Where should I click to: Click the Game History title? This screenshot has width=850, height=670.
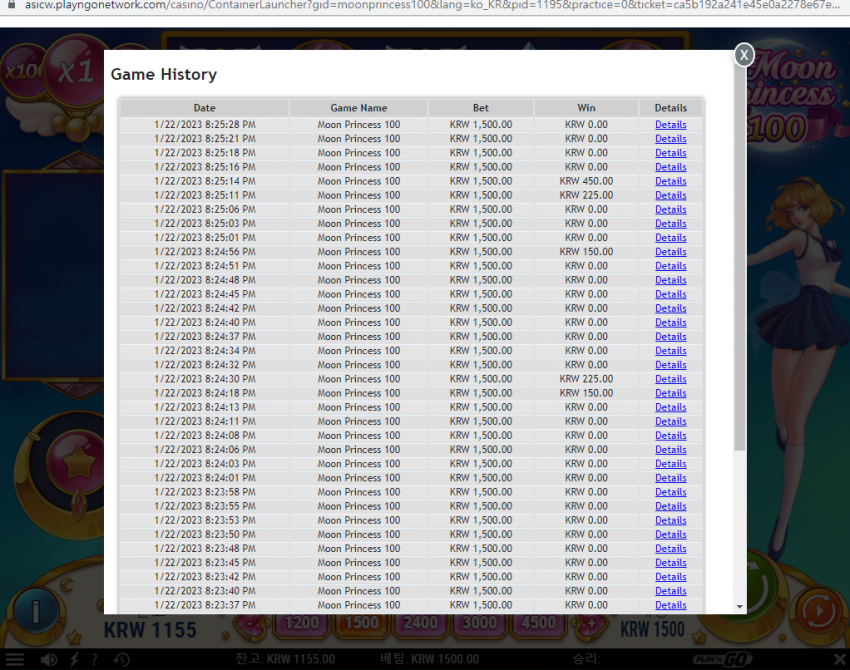[164, 74]
